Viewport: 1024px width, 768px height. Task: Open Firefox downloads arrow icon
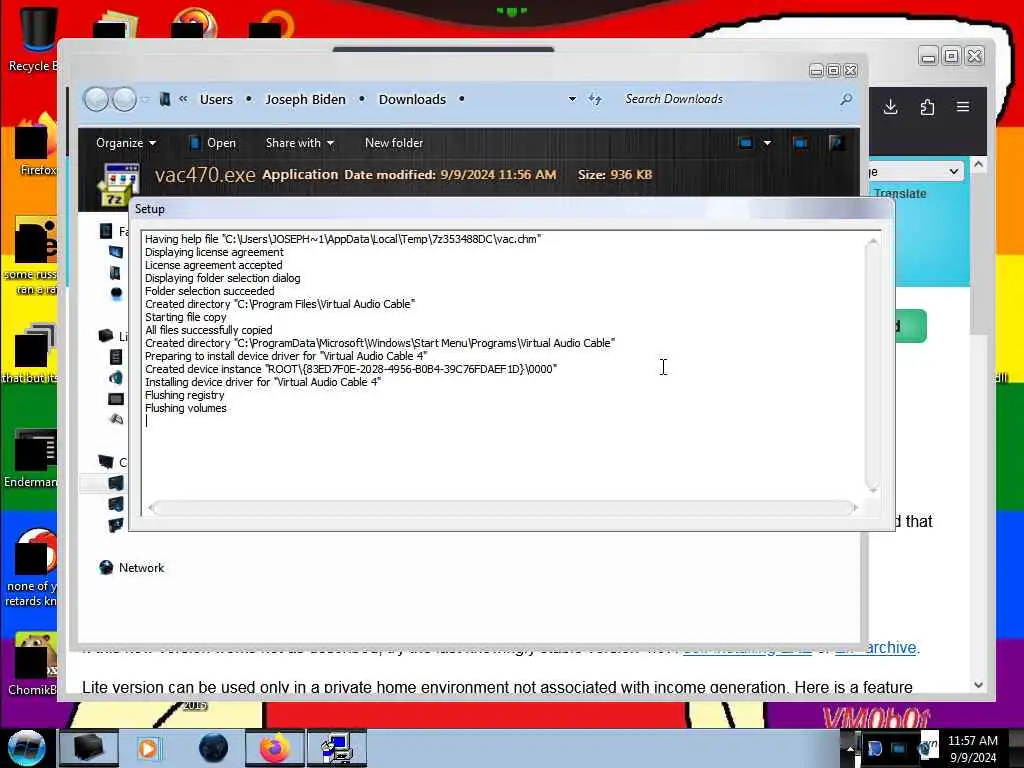890,107
